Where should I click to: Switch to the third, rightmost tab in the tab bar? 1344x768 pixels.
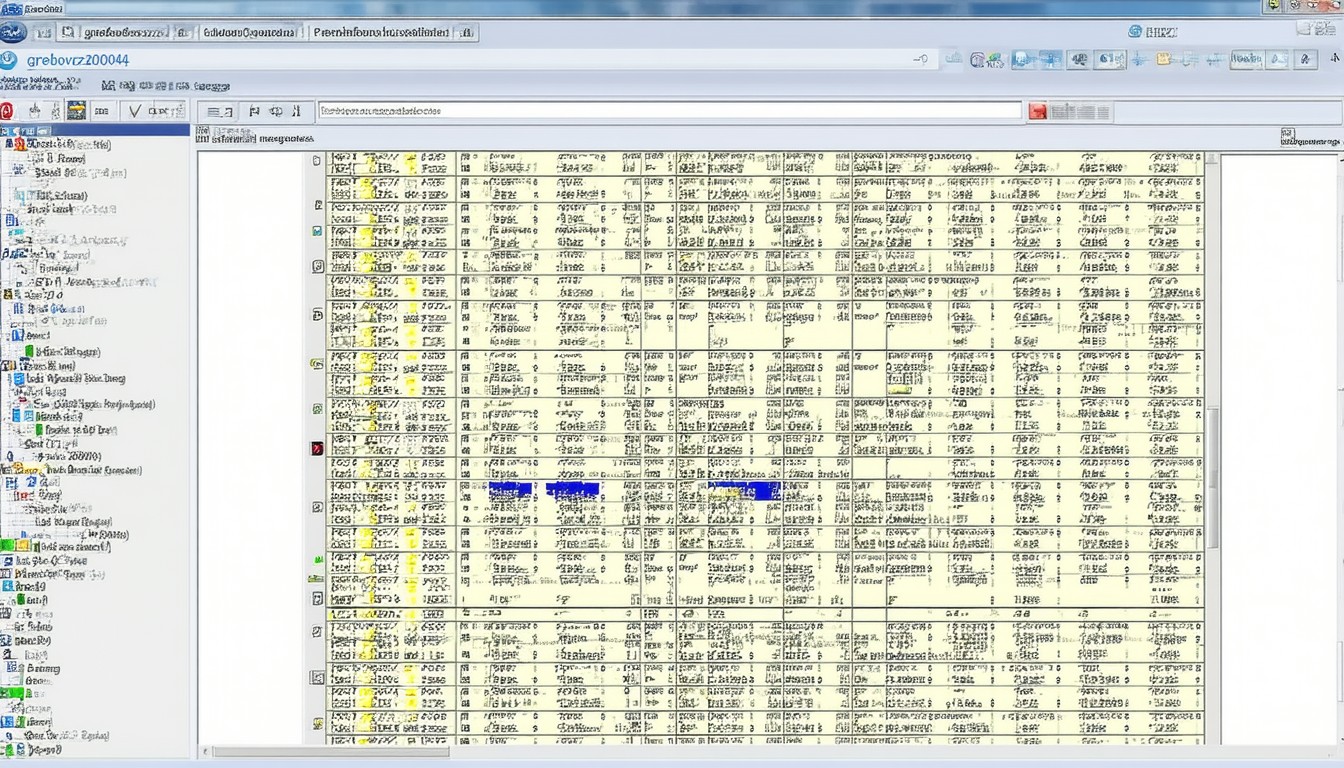coord(380,32)
